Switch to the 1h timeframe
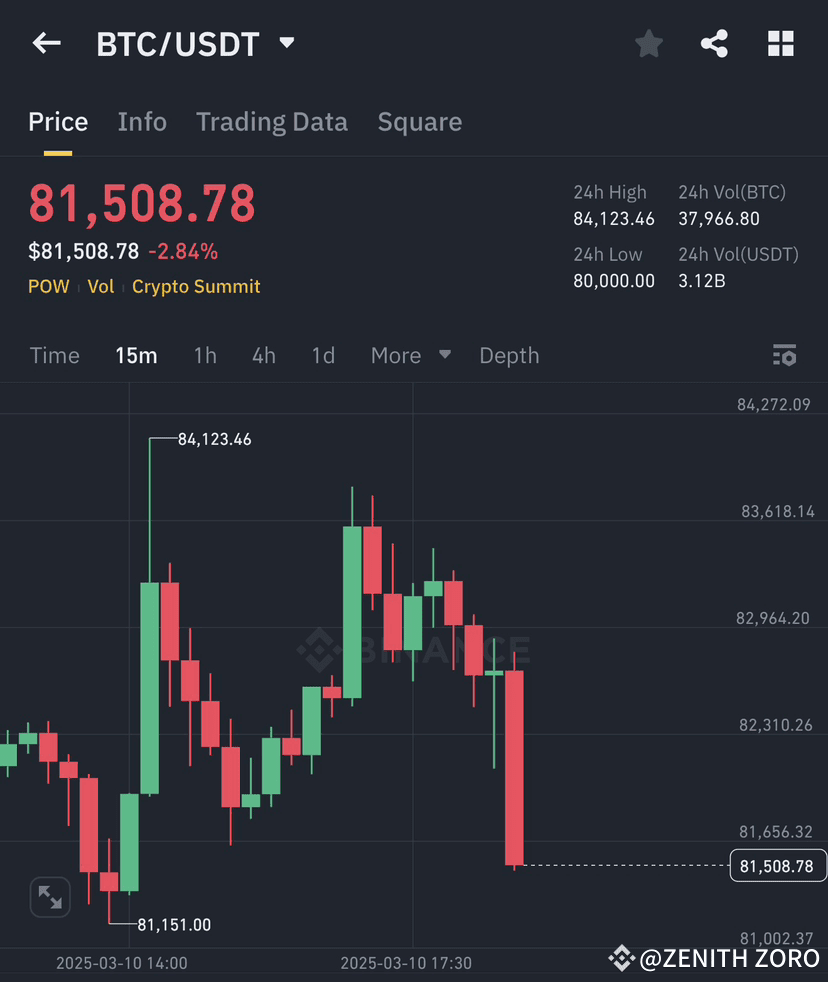This screenshot has height=982, width=828. (x=205, y=355)
